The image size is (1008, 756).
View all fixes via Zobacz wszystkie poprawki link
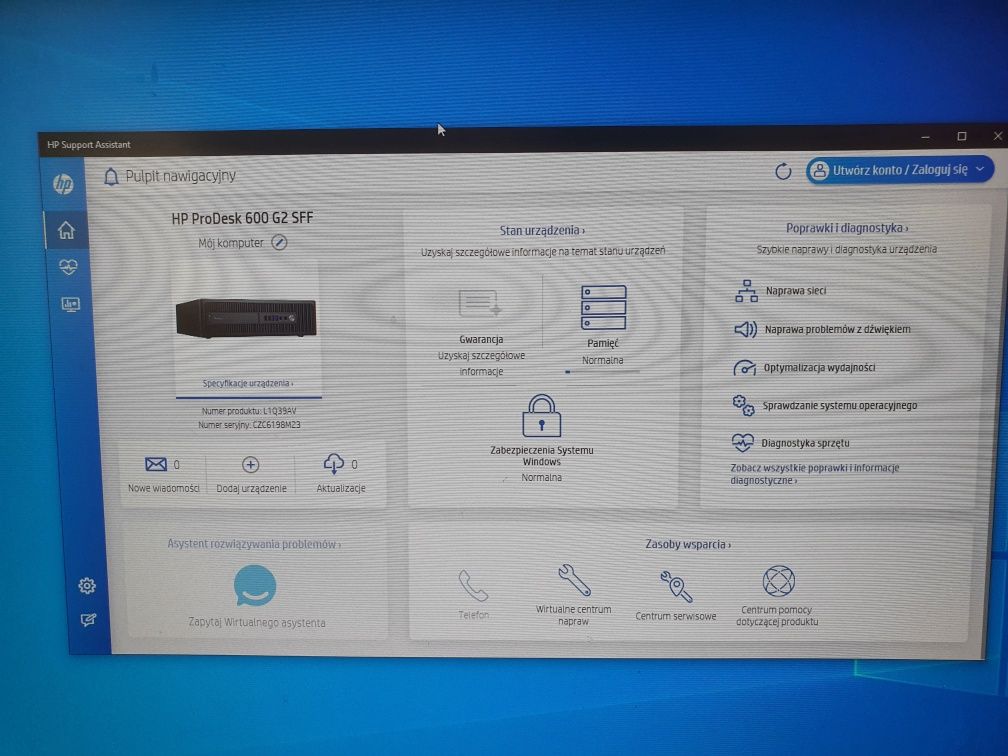pyautogui.click(x=814, y=474)
